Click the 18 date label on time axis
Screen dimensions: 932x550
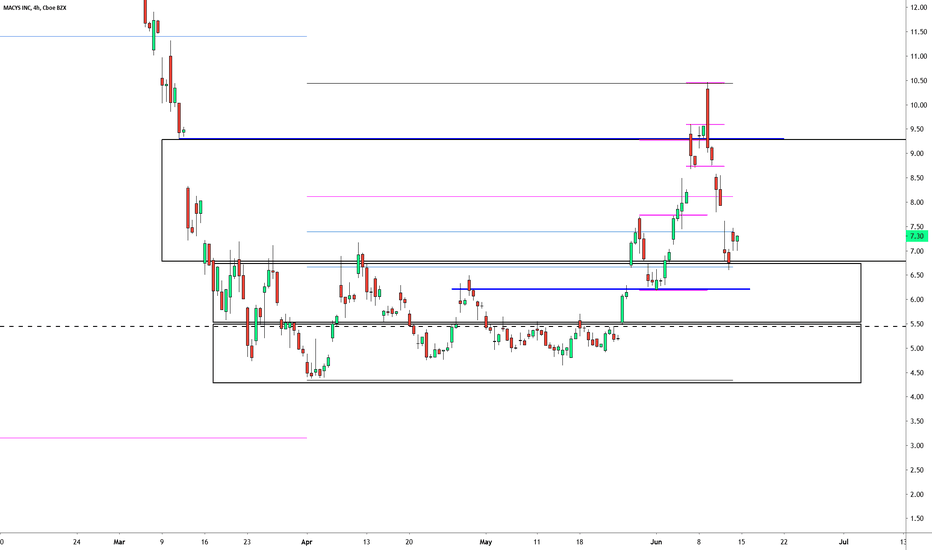(x=580, y=542)
